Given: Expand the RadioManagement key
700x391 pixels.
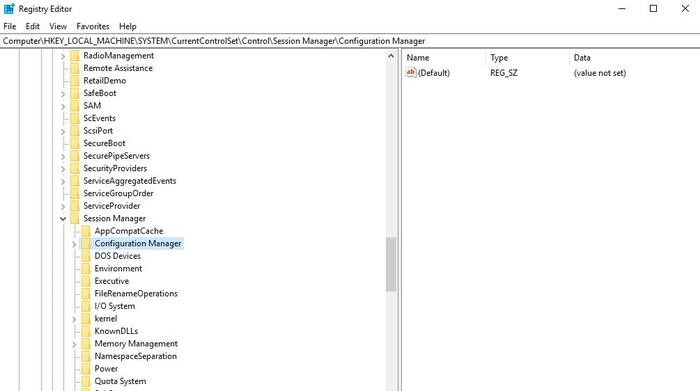Looking at the screenshot, I should 63,56.
